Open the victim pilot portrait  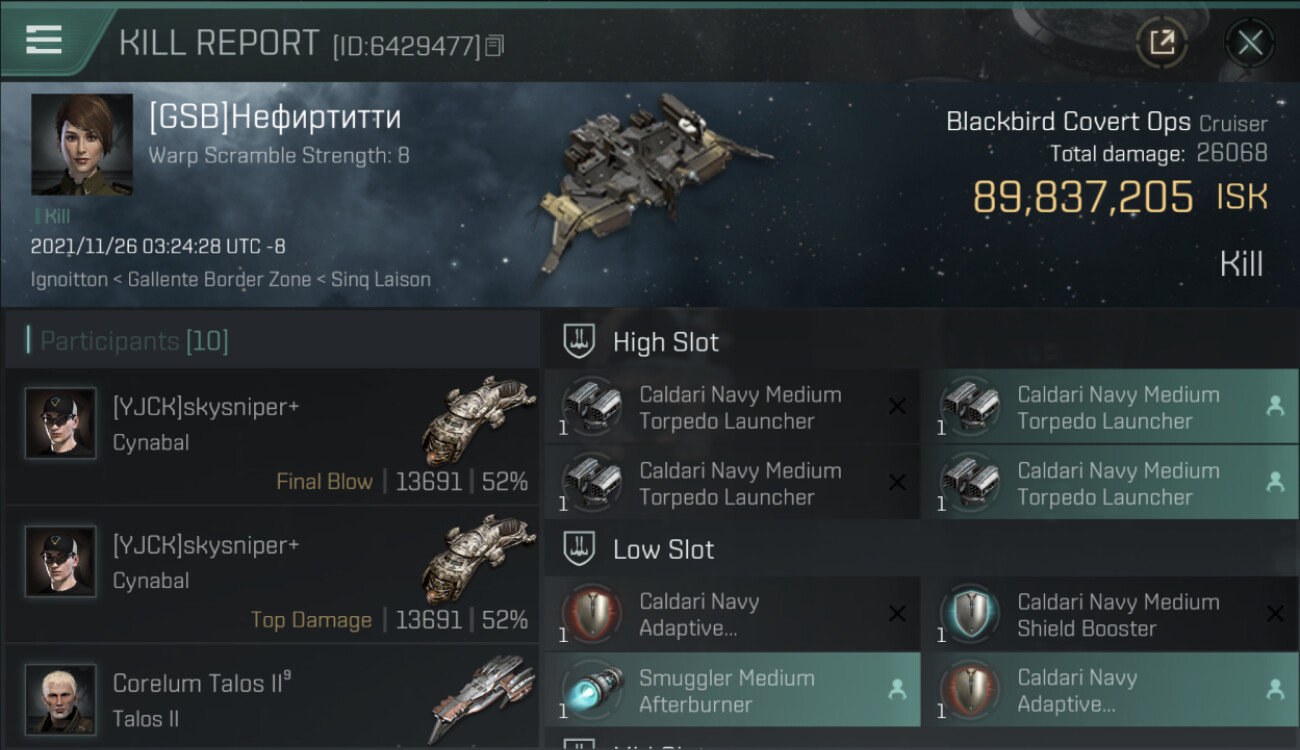pyautogui.click(x=82, y=144)
